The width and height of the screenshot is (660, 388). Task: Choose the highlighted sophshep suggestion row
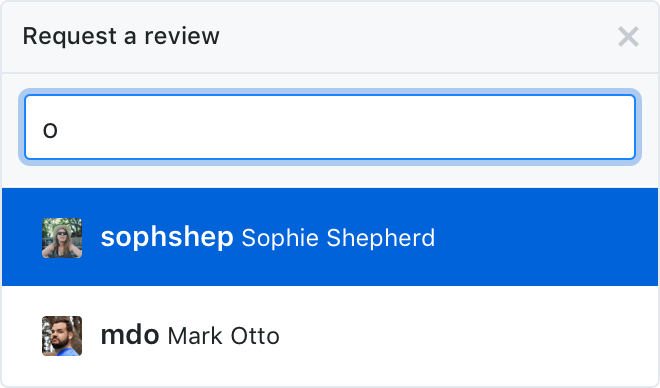pos(330,237)
